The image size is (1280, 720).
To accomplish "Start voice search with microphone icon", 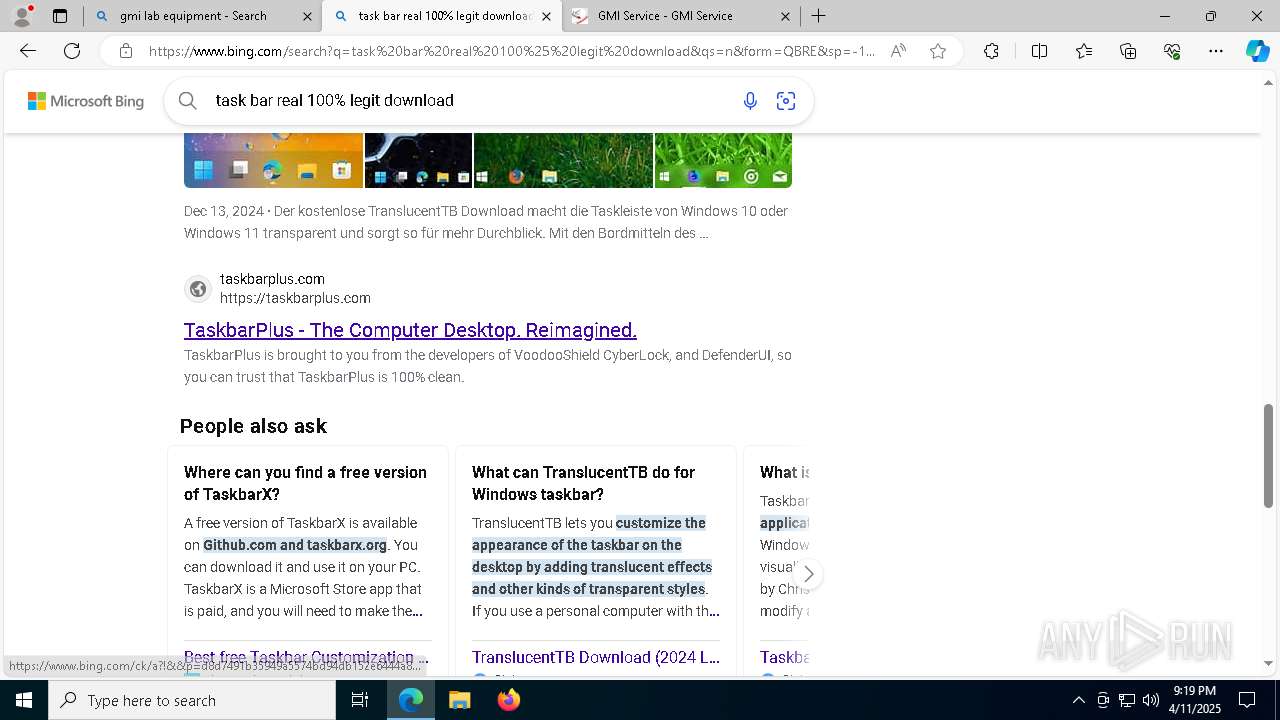I will click(x=750, y=100).
